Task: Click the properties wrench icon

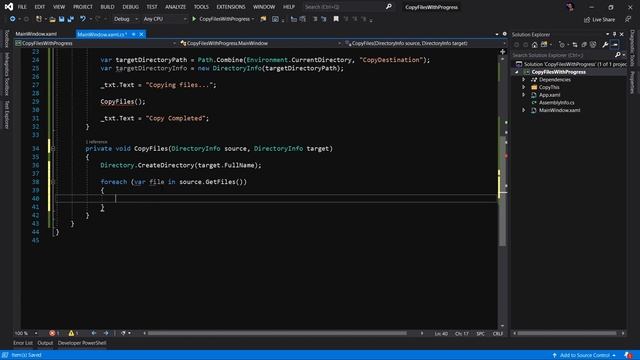Action: pos(605,45)
